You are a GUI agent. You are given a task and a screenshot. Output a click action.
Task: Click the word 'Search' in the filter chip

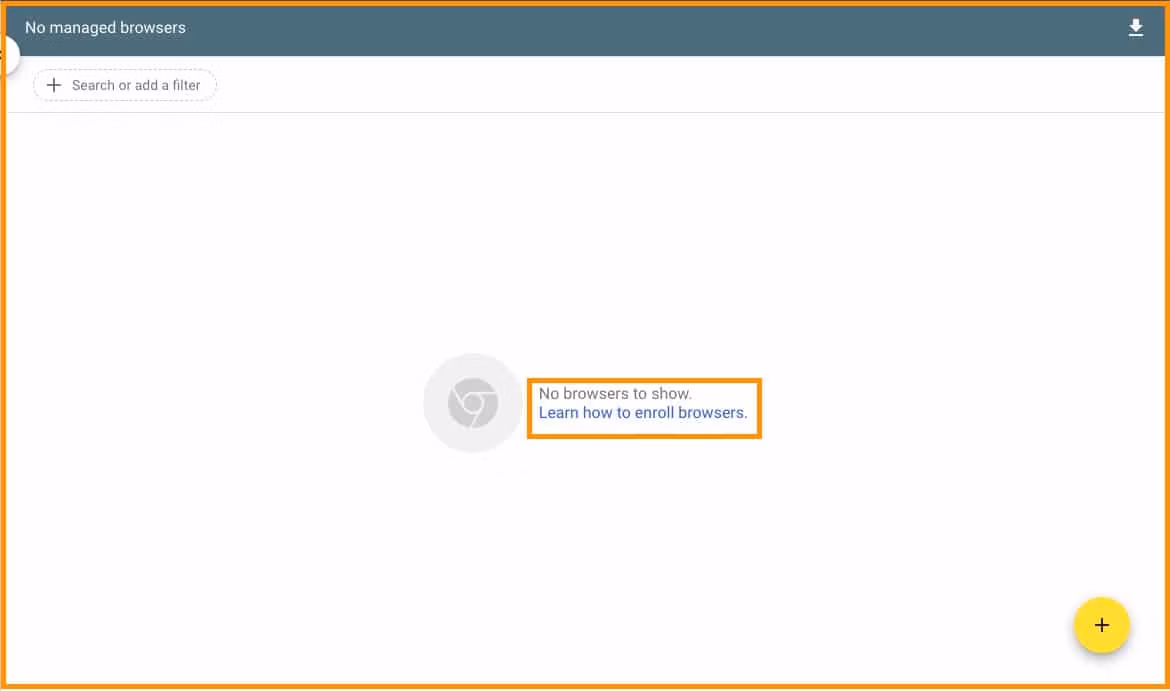click(x=93, y=85)
